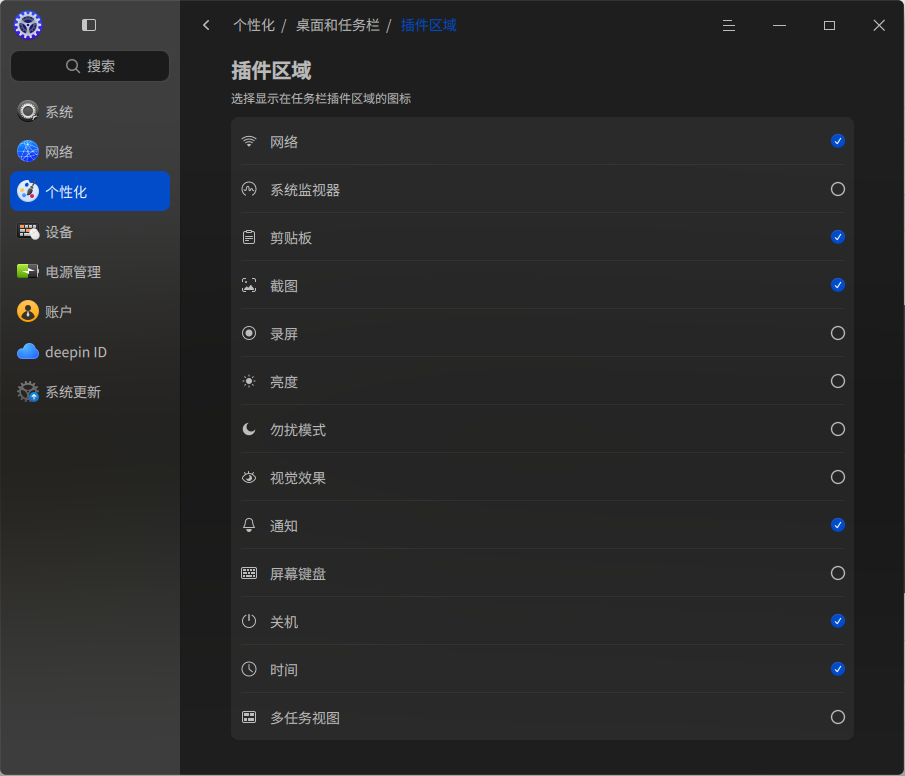Image resolution: width=905 pixels, height=776 pixels.
Task: Toggle the sidebar collapse icon
Action: coord(89,25)
